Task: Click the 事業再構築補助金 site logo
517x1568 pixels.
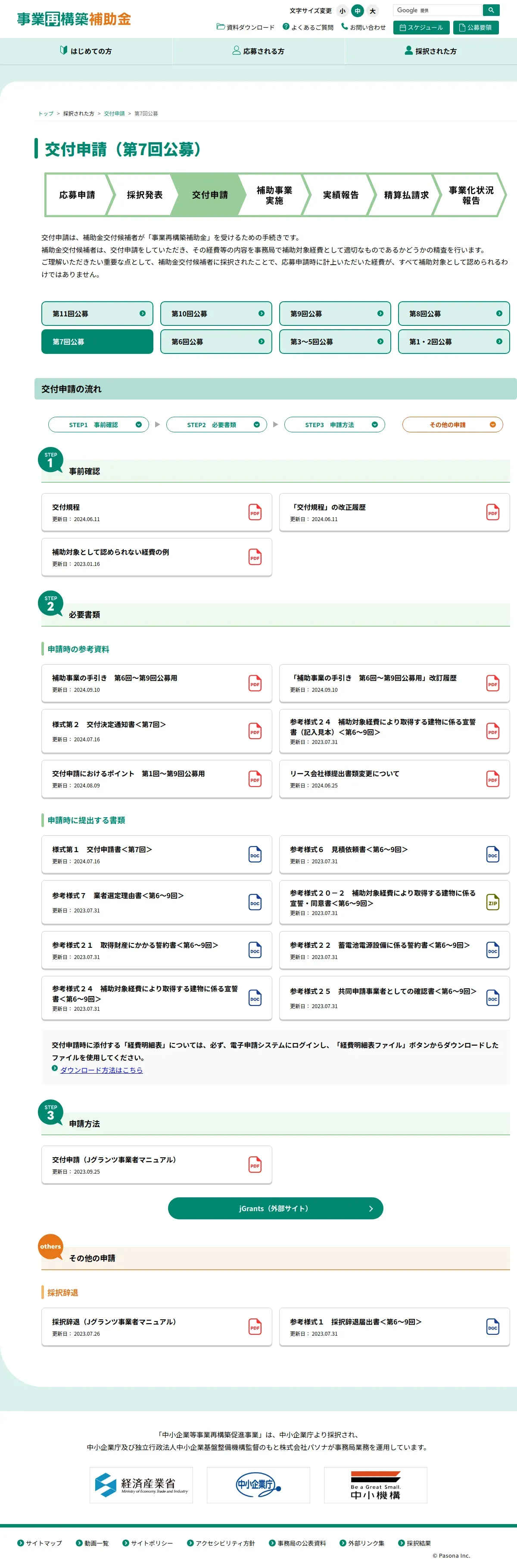Action: tap(74, 19)
